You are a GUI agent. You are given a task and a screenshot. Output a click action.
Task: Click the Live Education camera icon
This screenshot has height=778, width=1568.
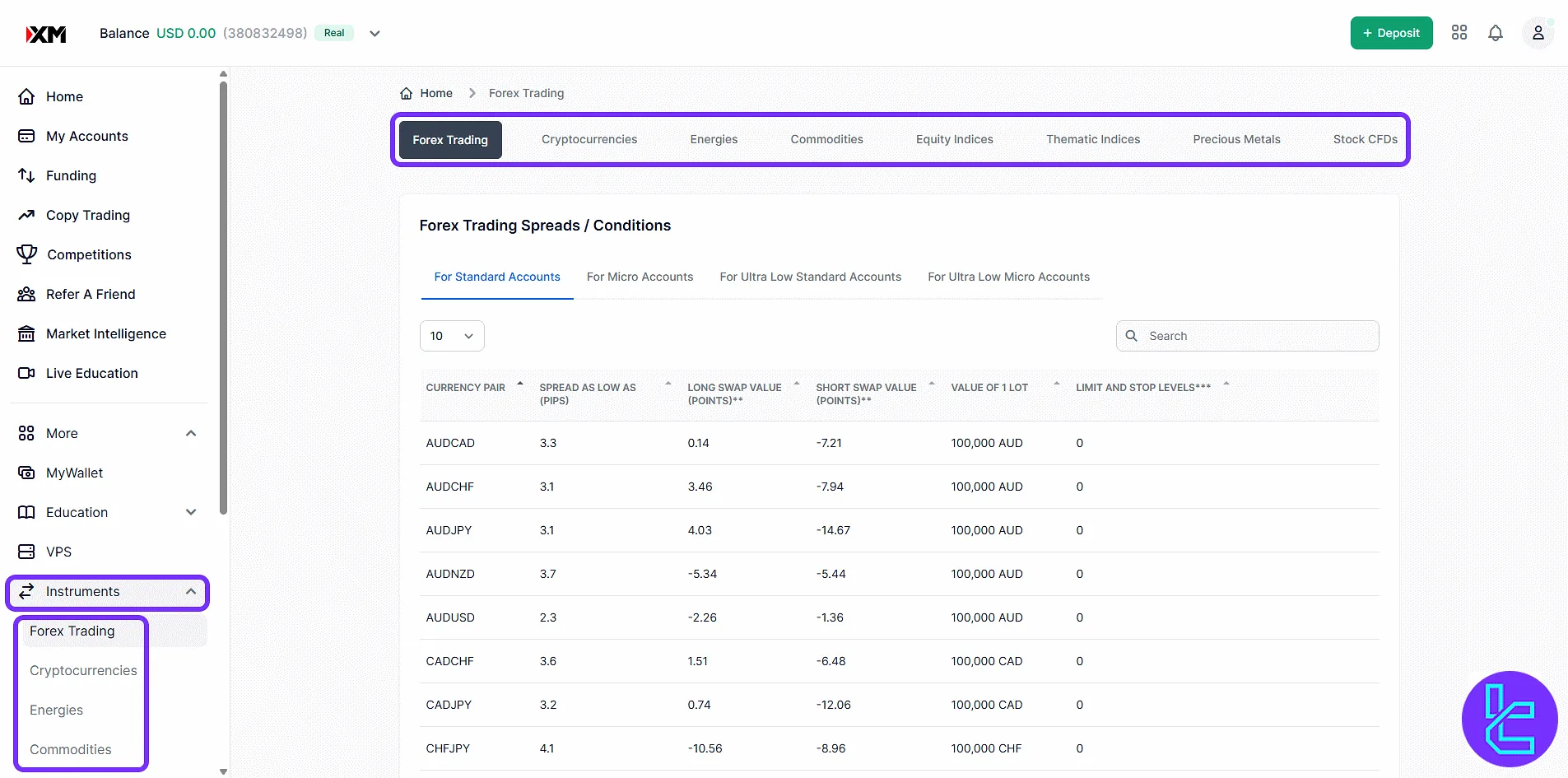click(26, 373)
